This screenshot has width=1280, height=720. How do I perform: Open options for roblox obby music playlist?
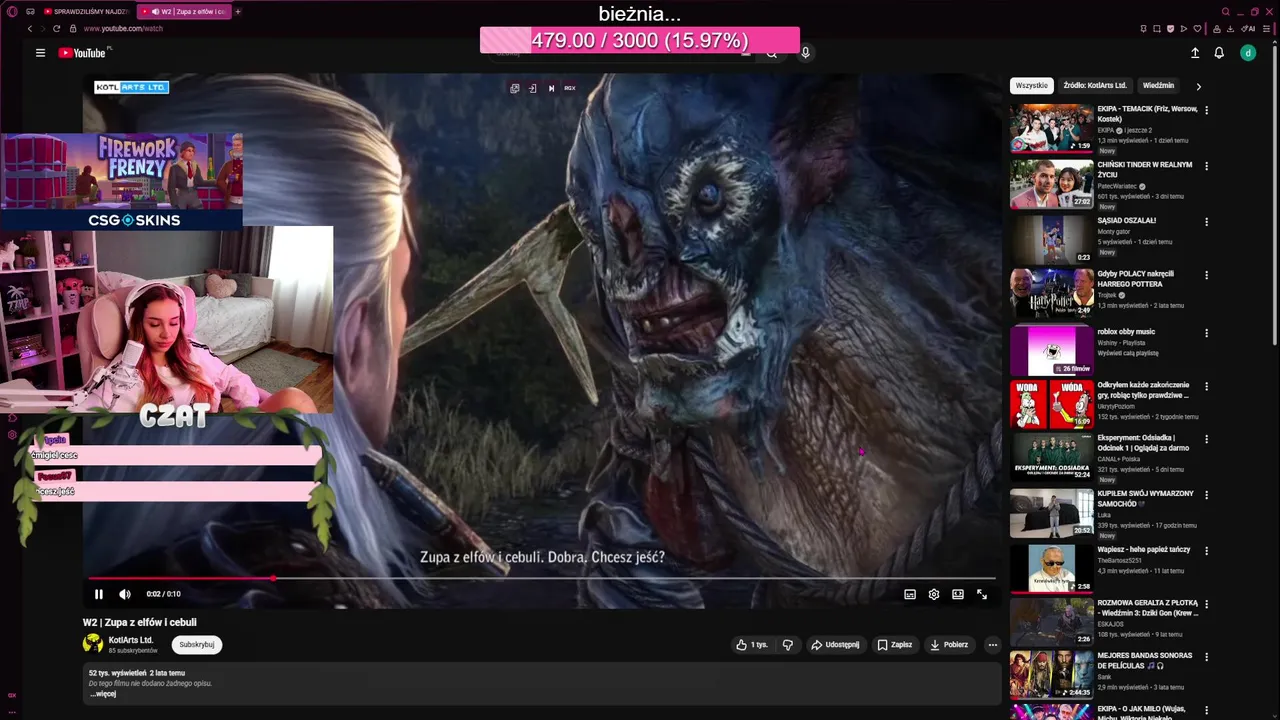[1206, 333]
